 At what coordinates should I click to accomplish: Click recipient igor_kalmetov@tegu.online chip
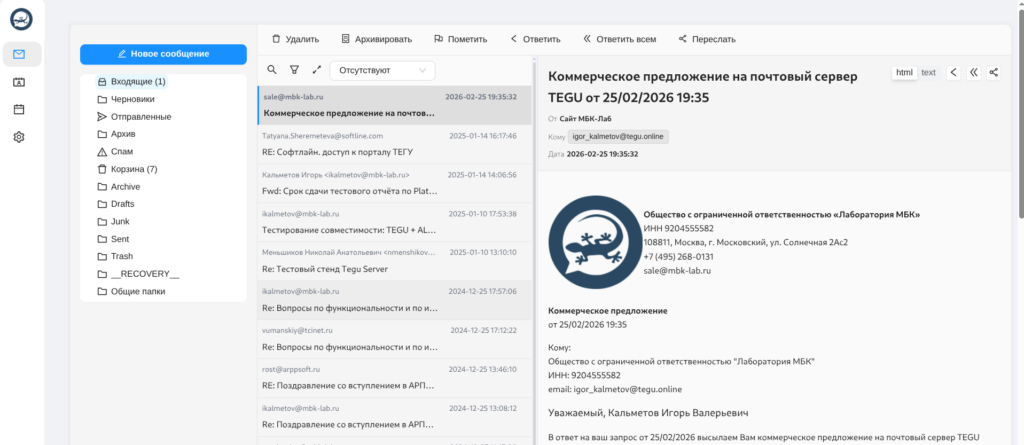click(618, 136)
